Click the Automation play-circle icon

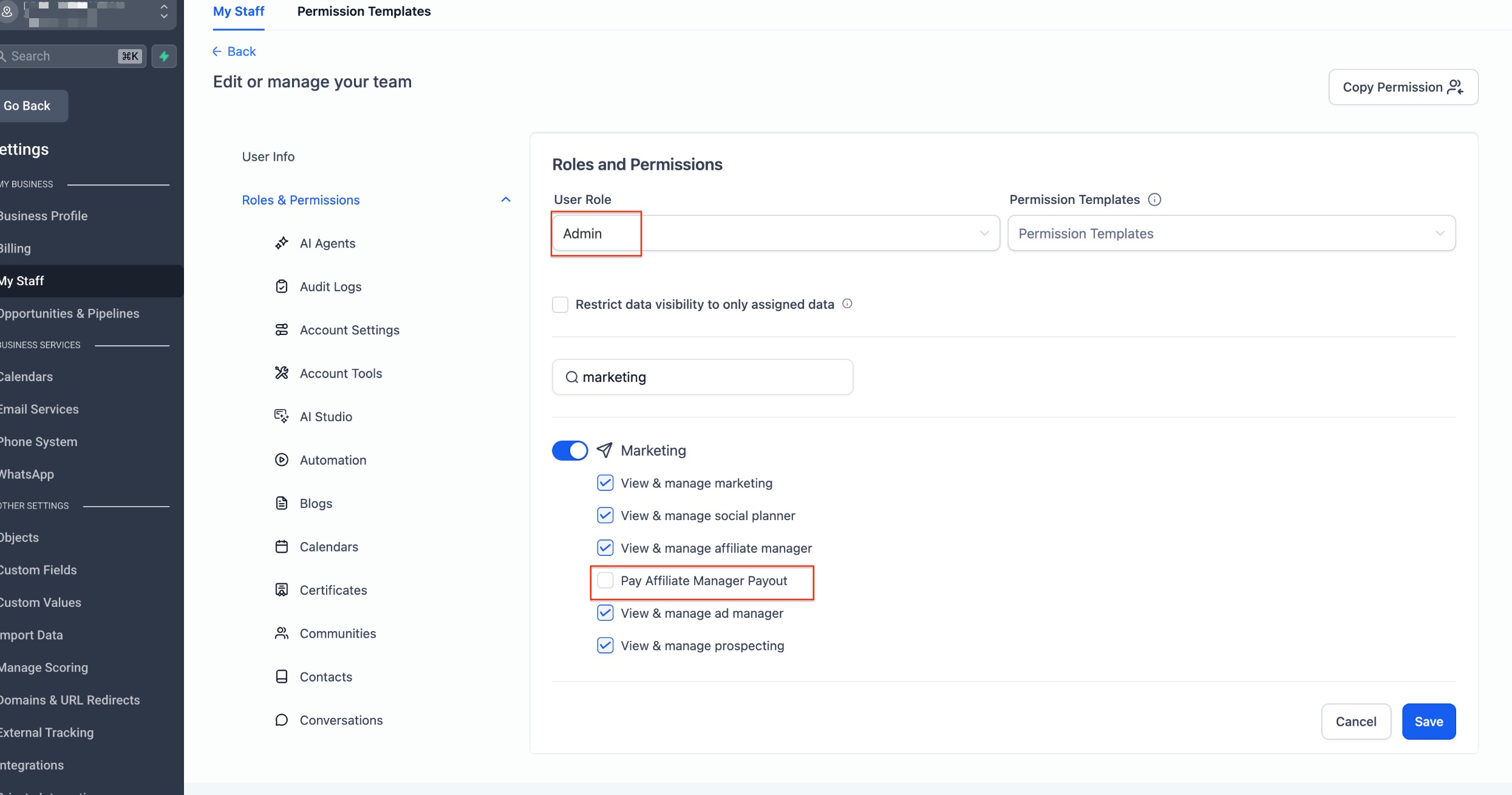[282, 459]
